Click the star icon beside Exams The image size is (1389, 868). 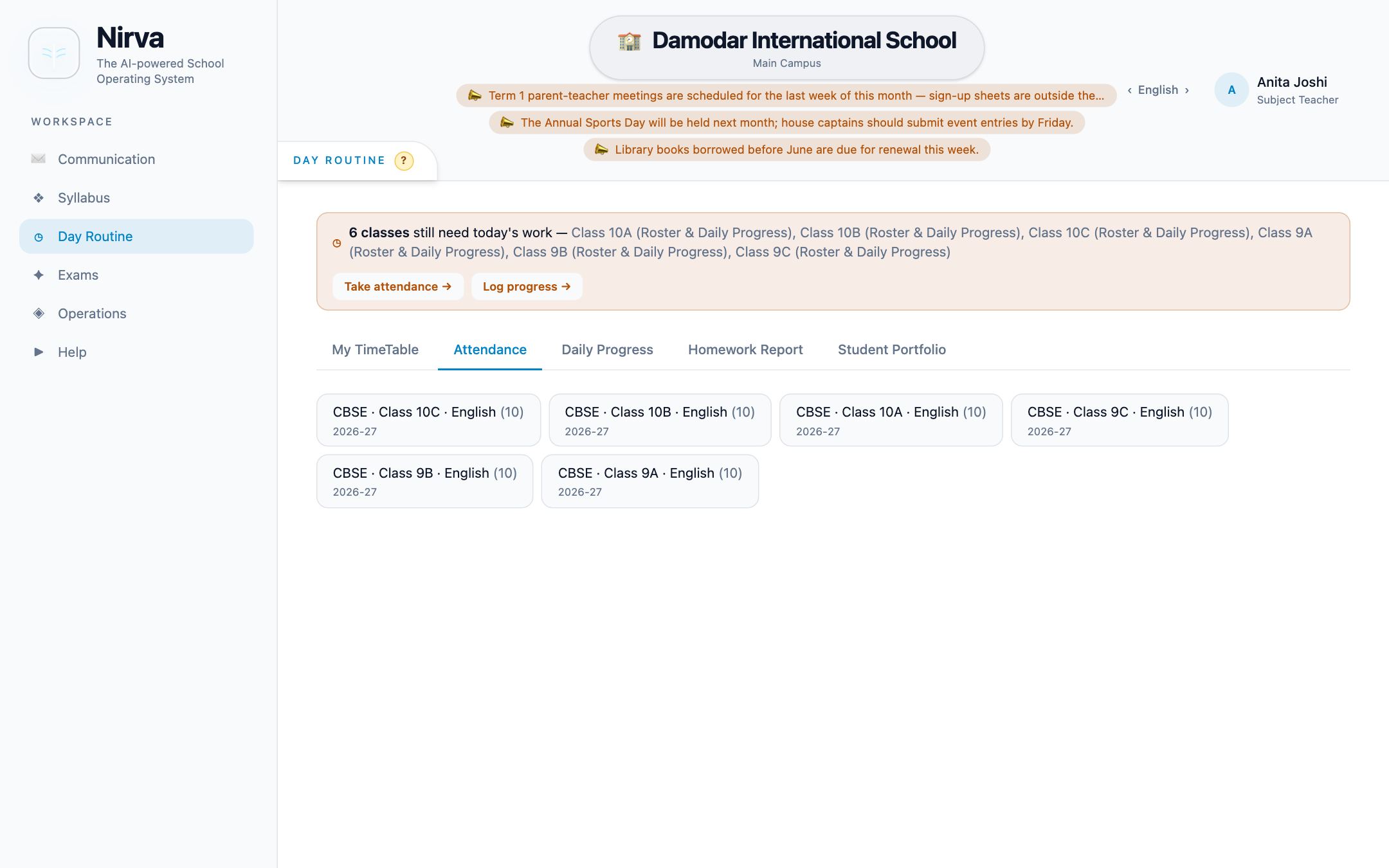pos(39,275)
